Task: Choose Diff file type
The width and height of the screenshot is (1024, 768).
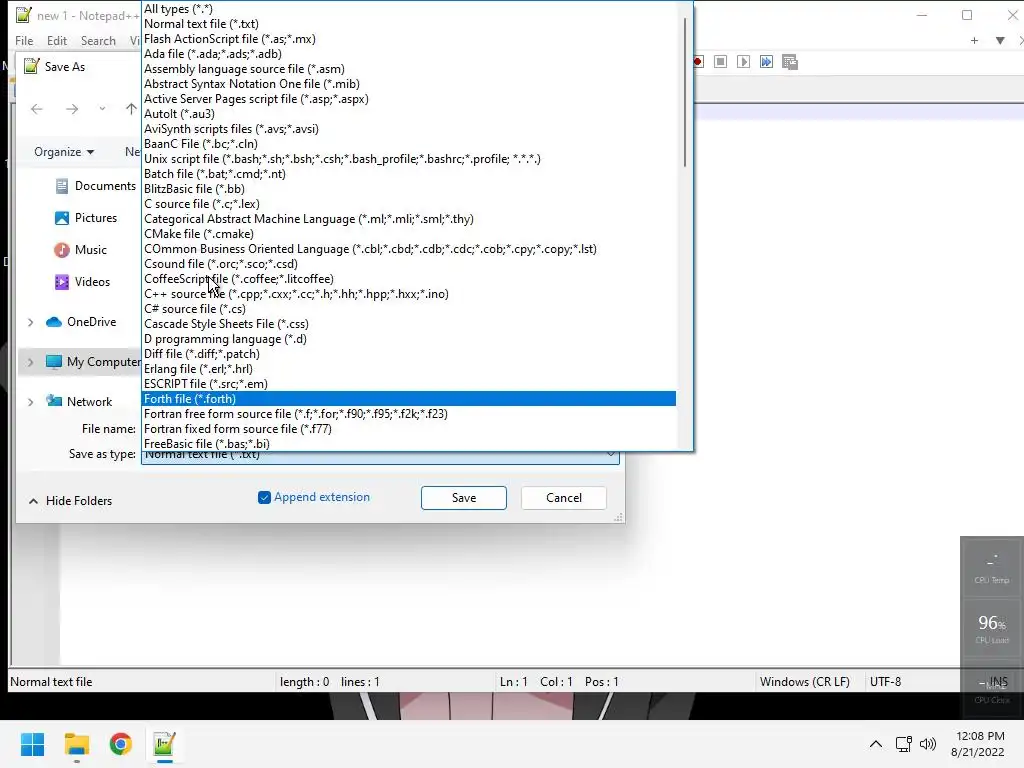Action: point(409,355)
